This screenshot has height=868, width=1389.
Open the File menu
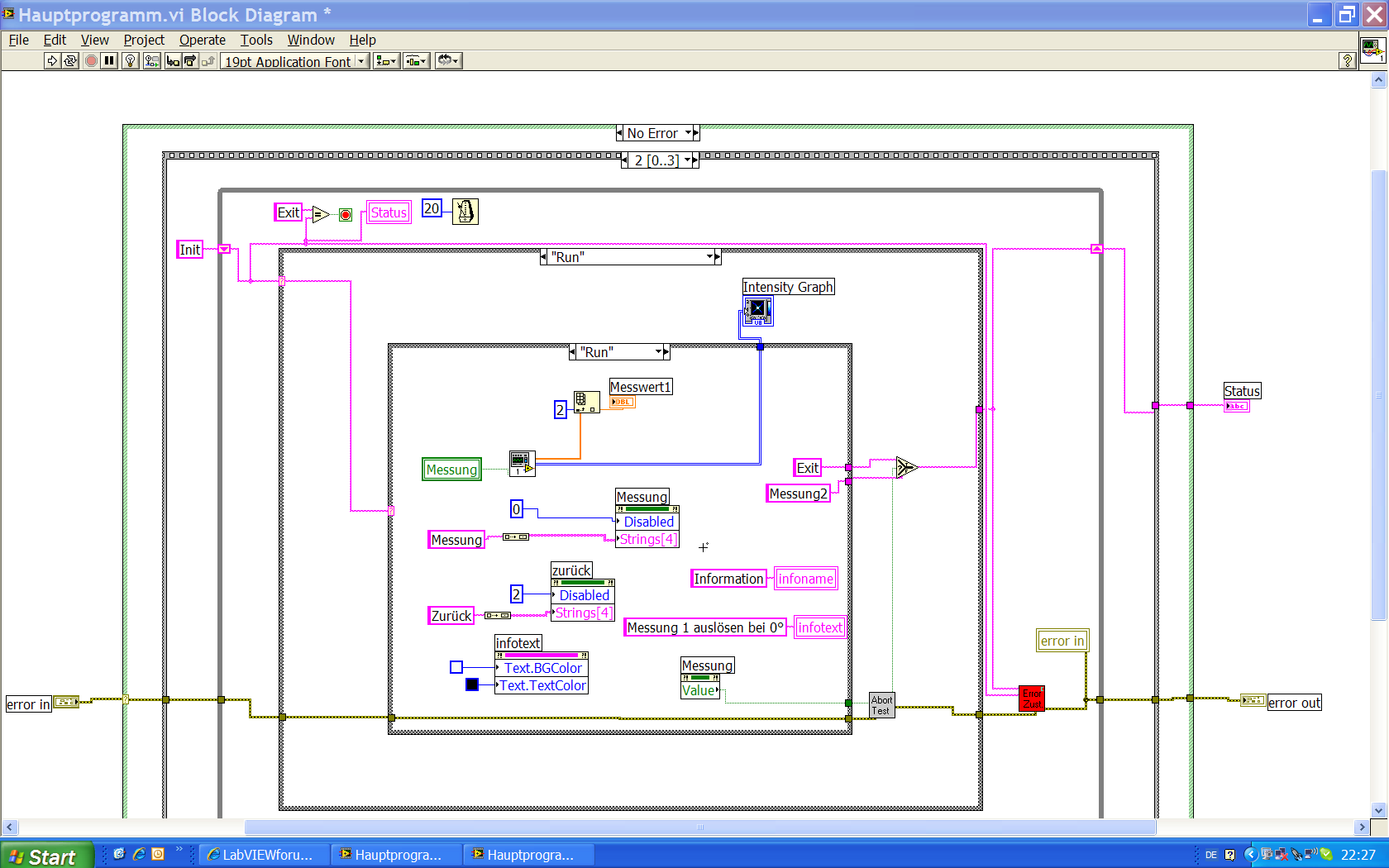18,40
